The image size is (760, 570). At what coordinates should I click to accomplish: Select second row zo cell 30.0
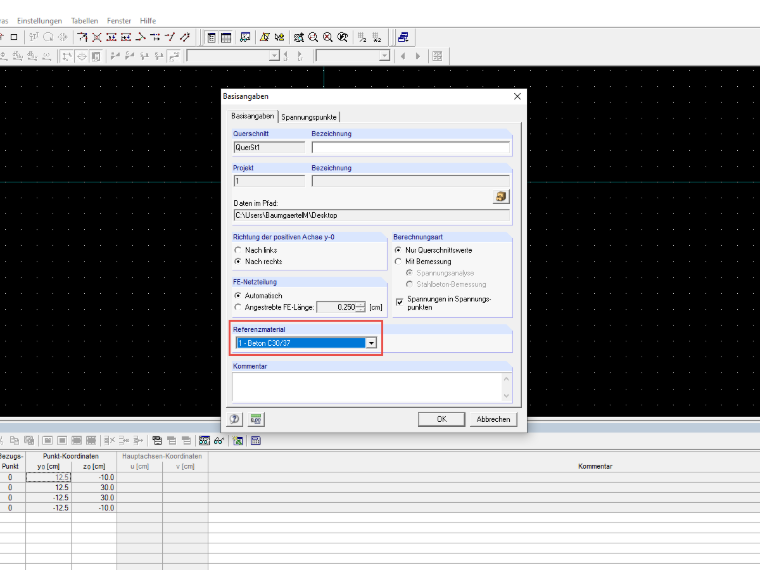pyautogui.click(x=94, y=488)
